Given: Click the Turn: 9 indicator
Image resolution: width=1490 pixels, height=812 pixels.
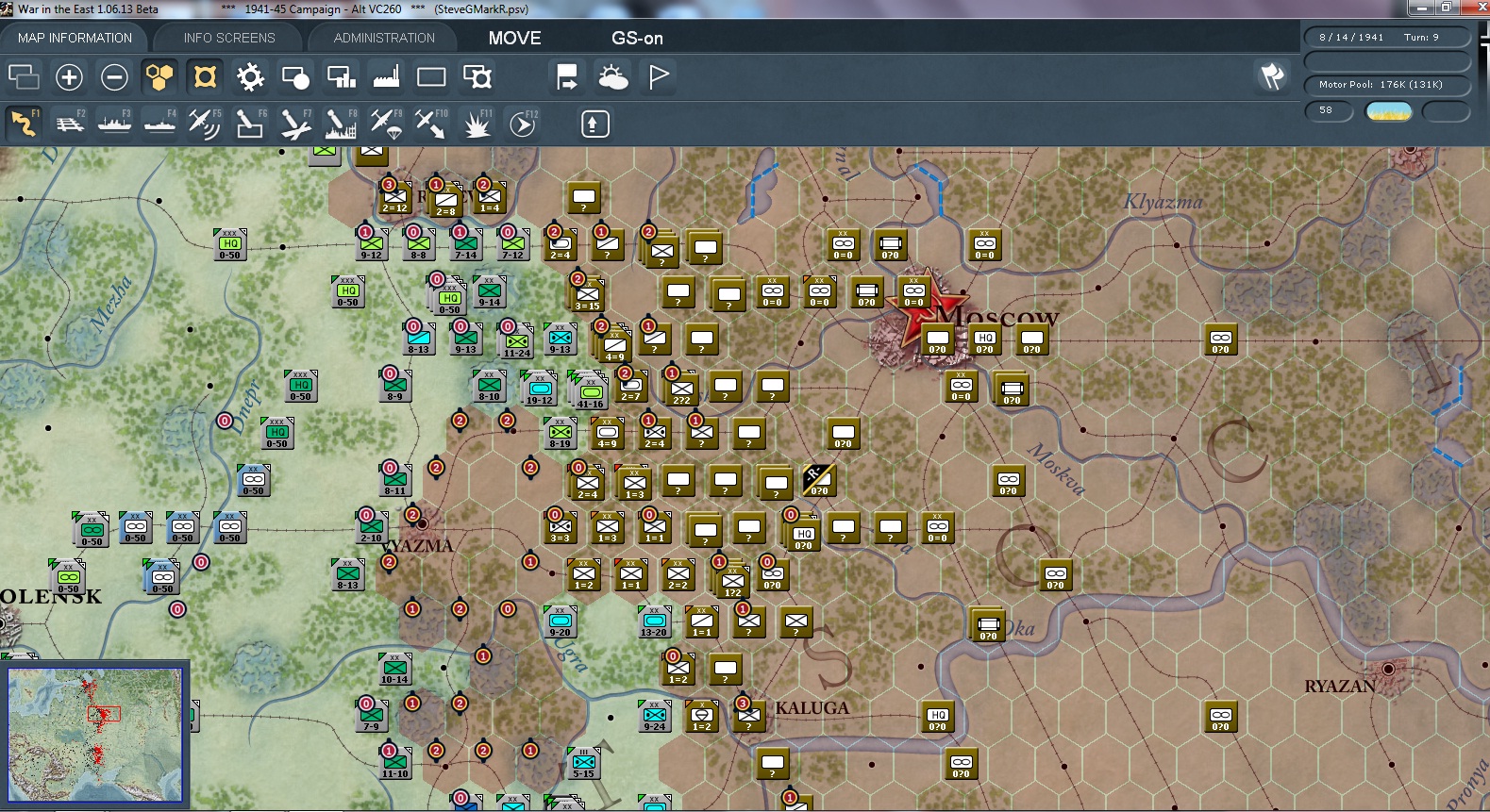Looking at the screenshot, I should coord(1421,37).
